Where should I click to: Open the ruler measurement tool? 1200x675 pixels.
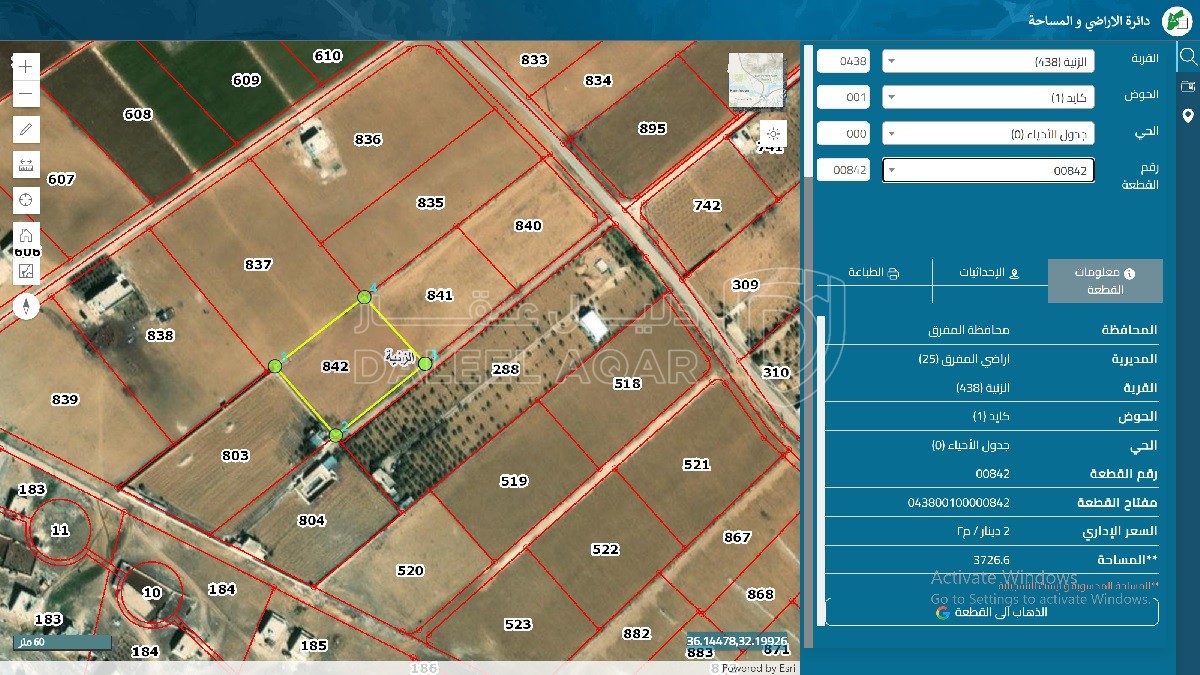[x=26, y=164]
